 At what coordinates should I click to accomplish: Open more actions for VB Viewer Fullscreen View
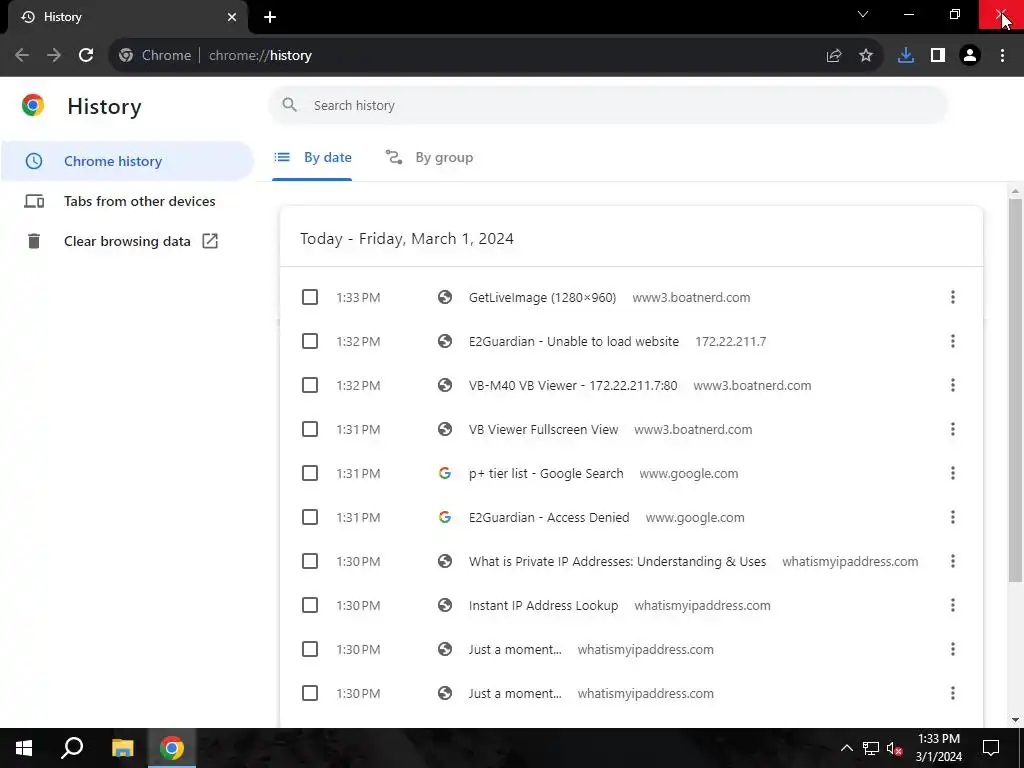[x=953, y=429]
